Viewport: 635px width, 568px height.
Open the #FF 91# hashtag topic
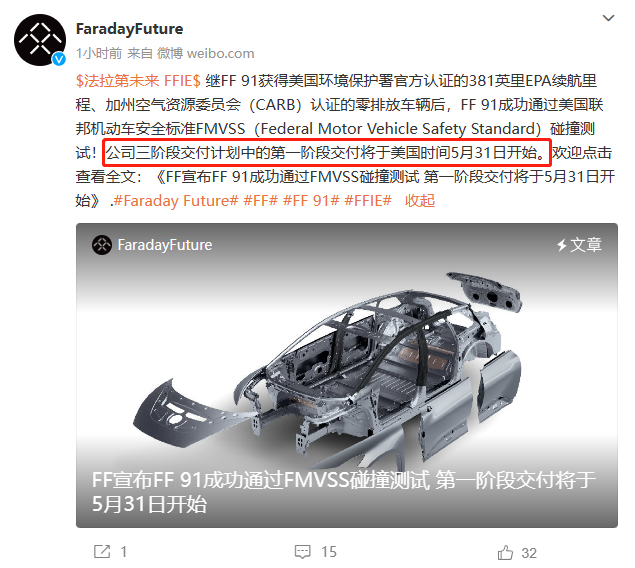click(x=311, y=201)
